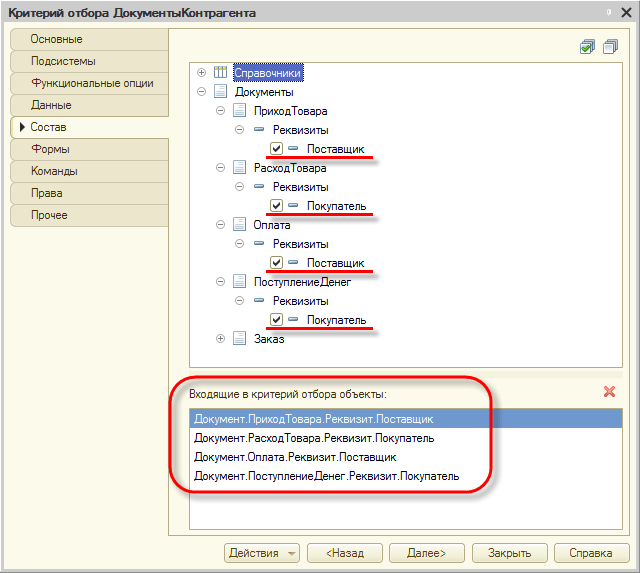Switch to the Подсистемы tab
640x573 pixels.
coord(89,61)
